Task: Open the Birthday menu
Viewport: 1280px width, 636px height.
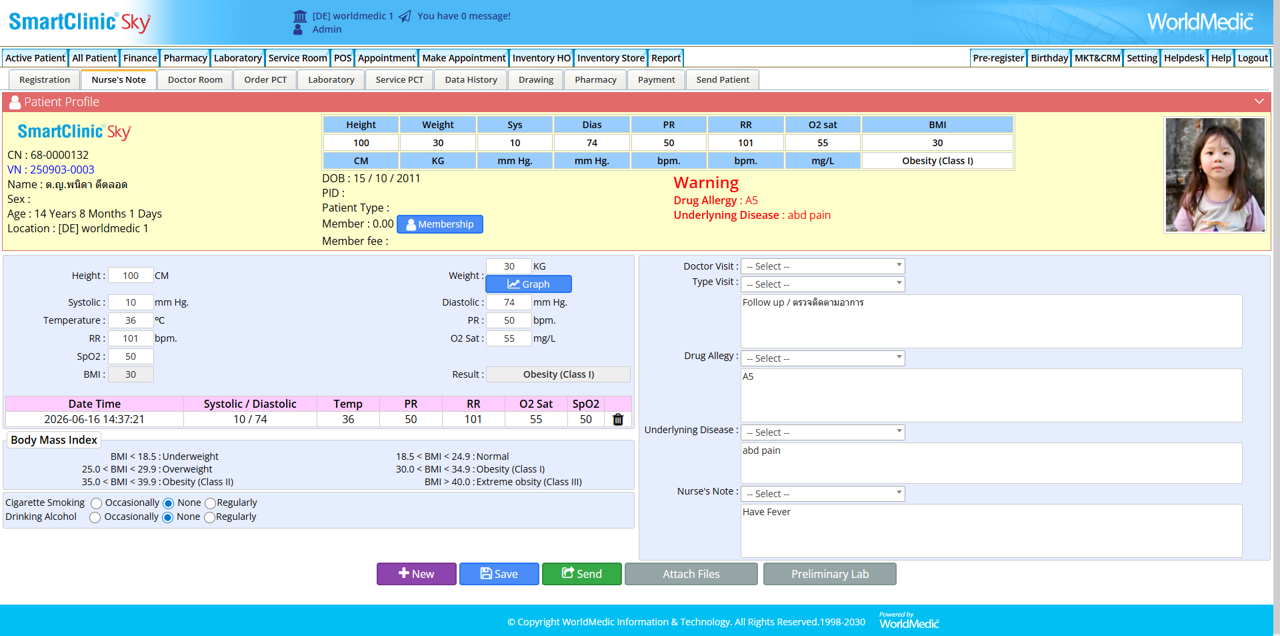Action: coord(1049,58)
